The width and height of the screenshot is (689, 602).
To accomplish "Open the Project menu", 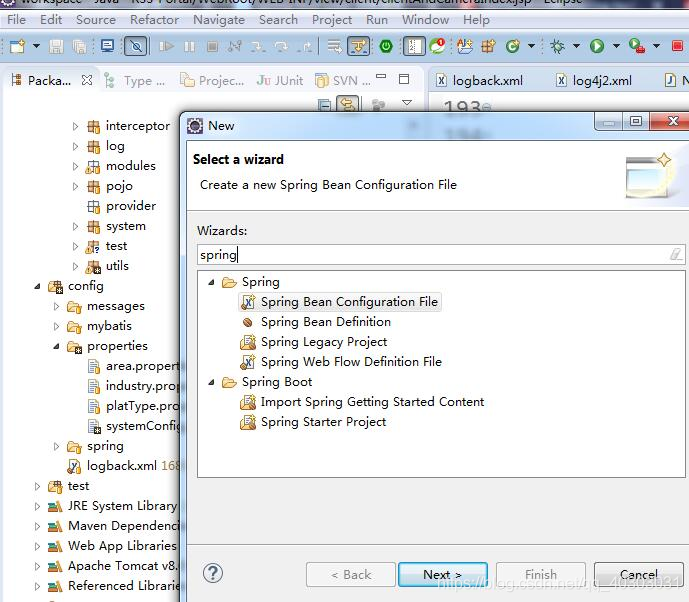I will point(332,20).
